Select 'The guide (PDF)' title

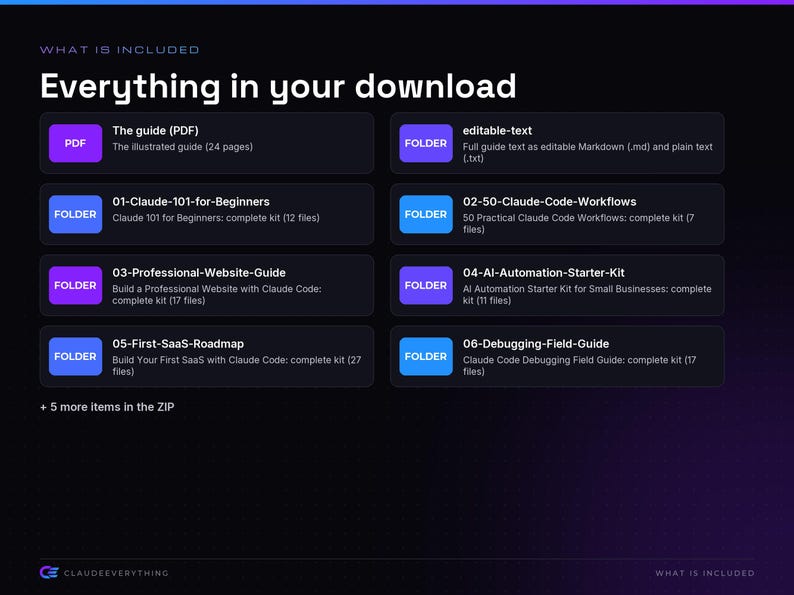[x=155, y=131]
